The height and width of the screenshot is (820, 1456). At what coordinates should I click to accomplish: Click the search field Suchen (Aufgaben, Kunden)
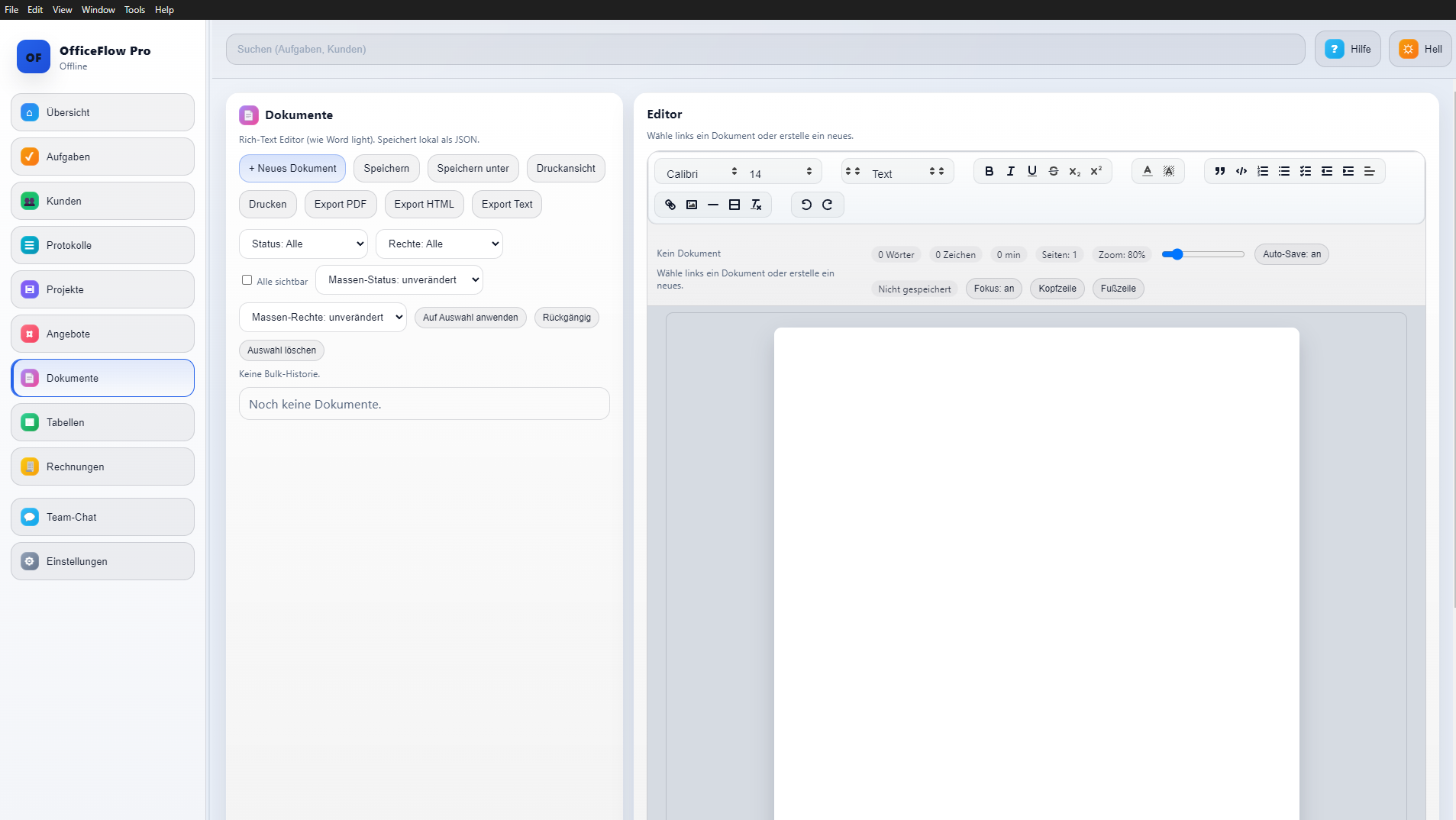(765, 49)
